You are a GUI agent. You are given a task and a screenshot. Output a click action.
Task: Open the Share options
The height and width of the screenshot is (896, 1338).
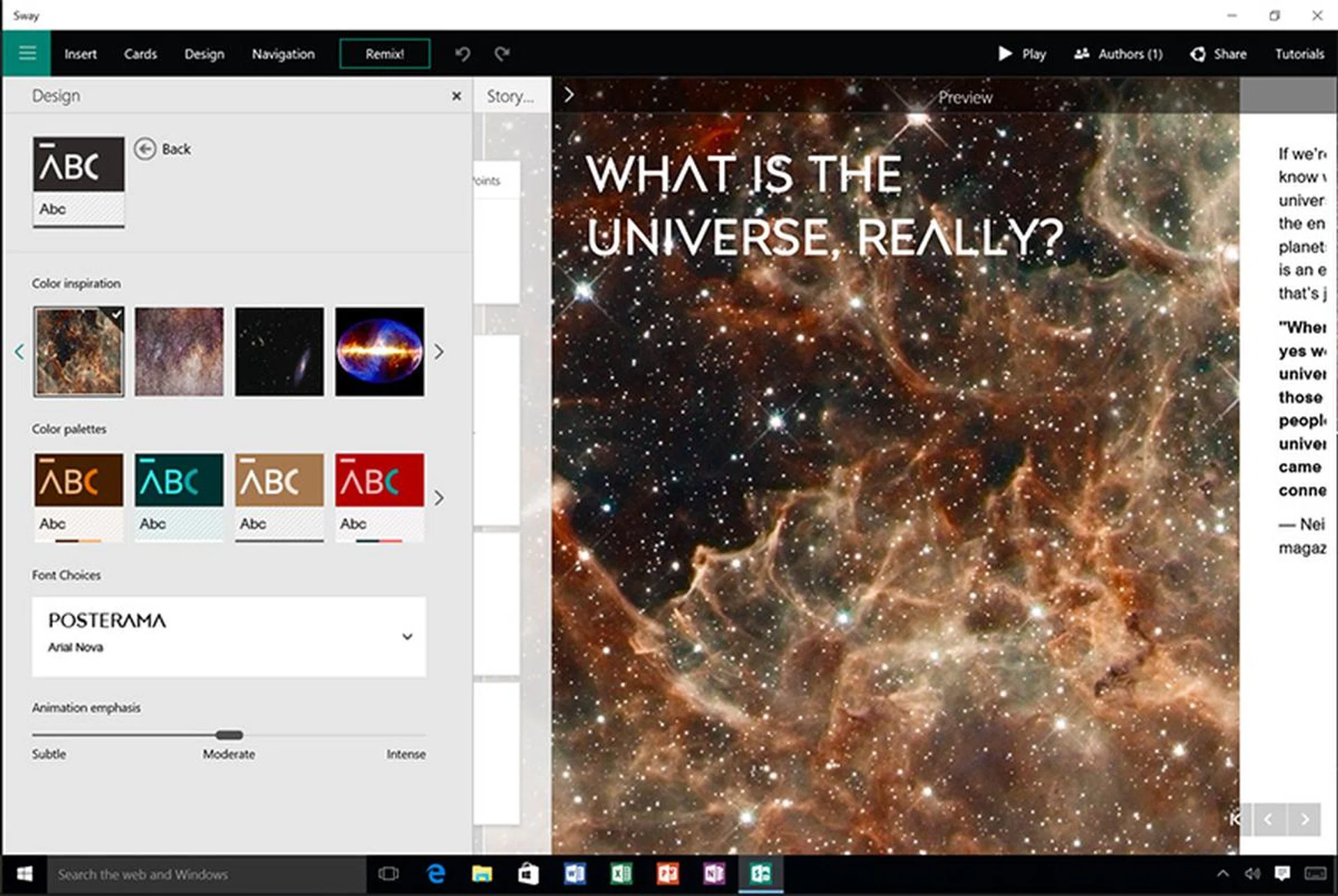(x=1218, y=54)
